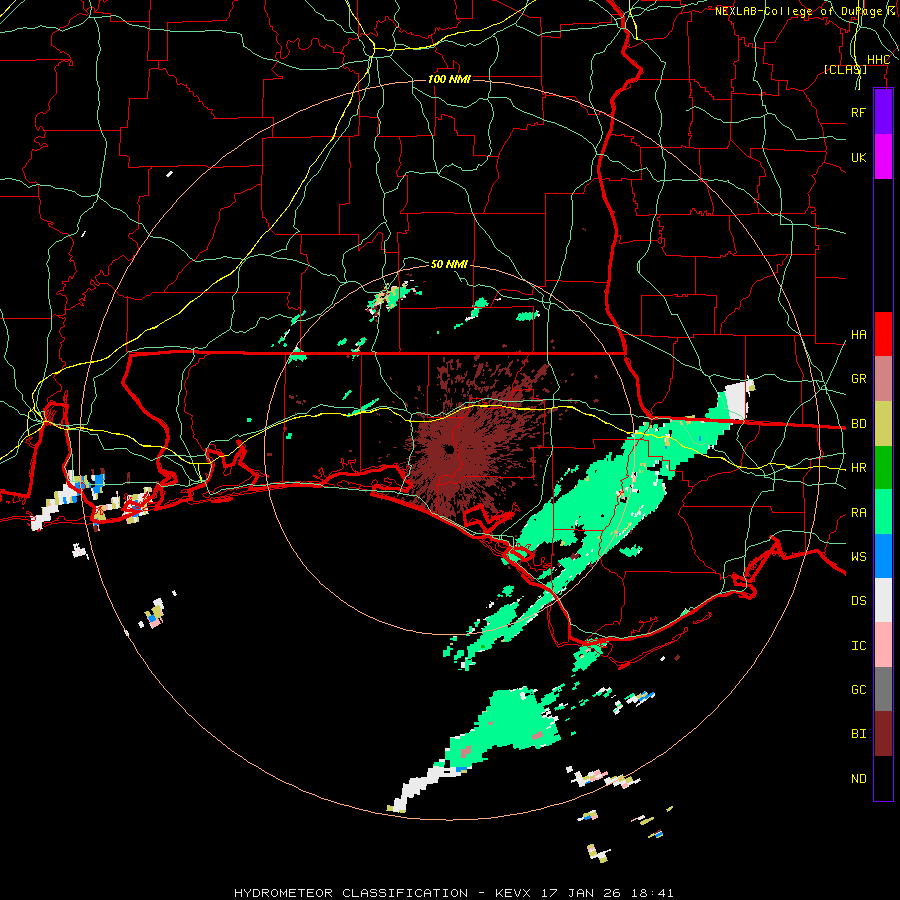Click the [CLAS] units label
900x900 pixels.
point(845,69)
